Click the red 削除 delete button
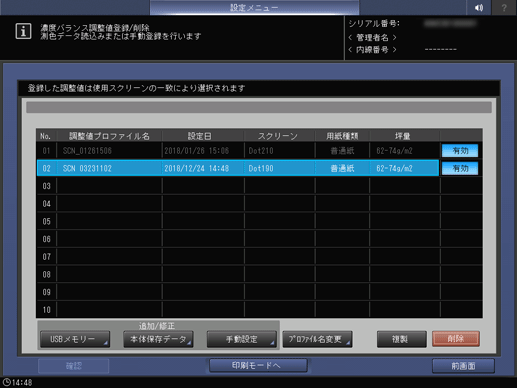Screen dimensions: 517x388 click(x=456, y=339)
